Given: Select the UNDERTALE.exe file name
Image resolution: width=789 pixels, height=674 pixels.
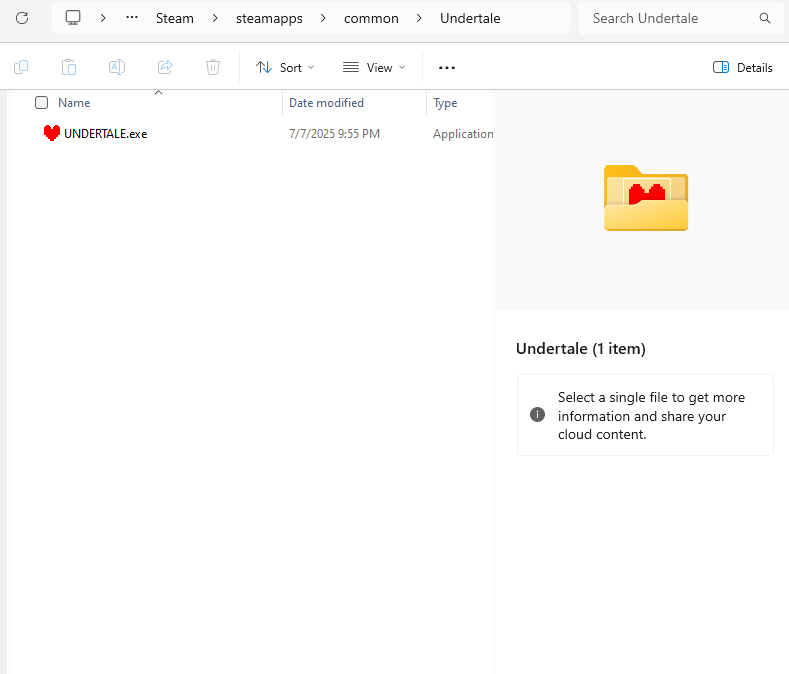Looking at the screenshot, I should click(x=106, y=134).
